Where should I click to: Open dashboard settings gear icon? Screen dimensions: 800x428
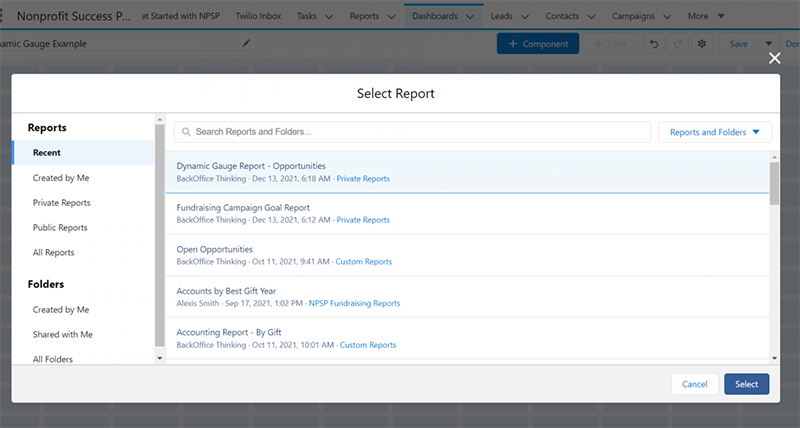tap(702, 44)
